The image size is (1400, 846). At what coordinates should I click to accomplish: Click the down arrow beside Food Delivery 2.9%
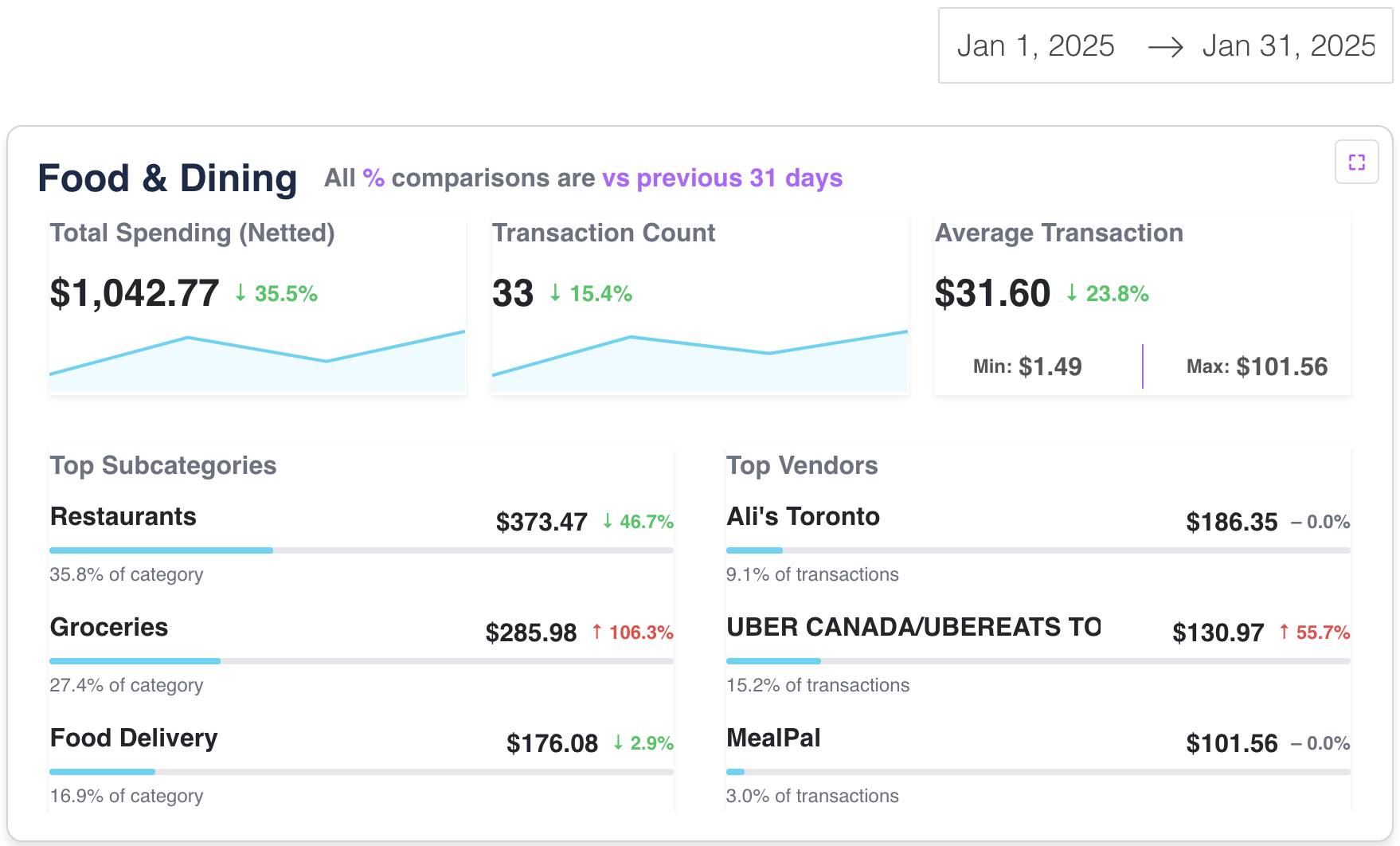[x=617, y=742]
